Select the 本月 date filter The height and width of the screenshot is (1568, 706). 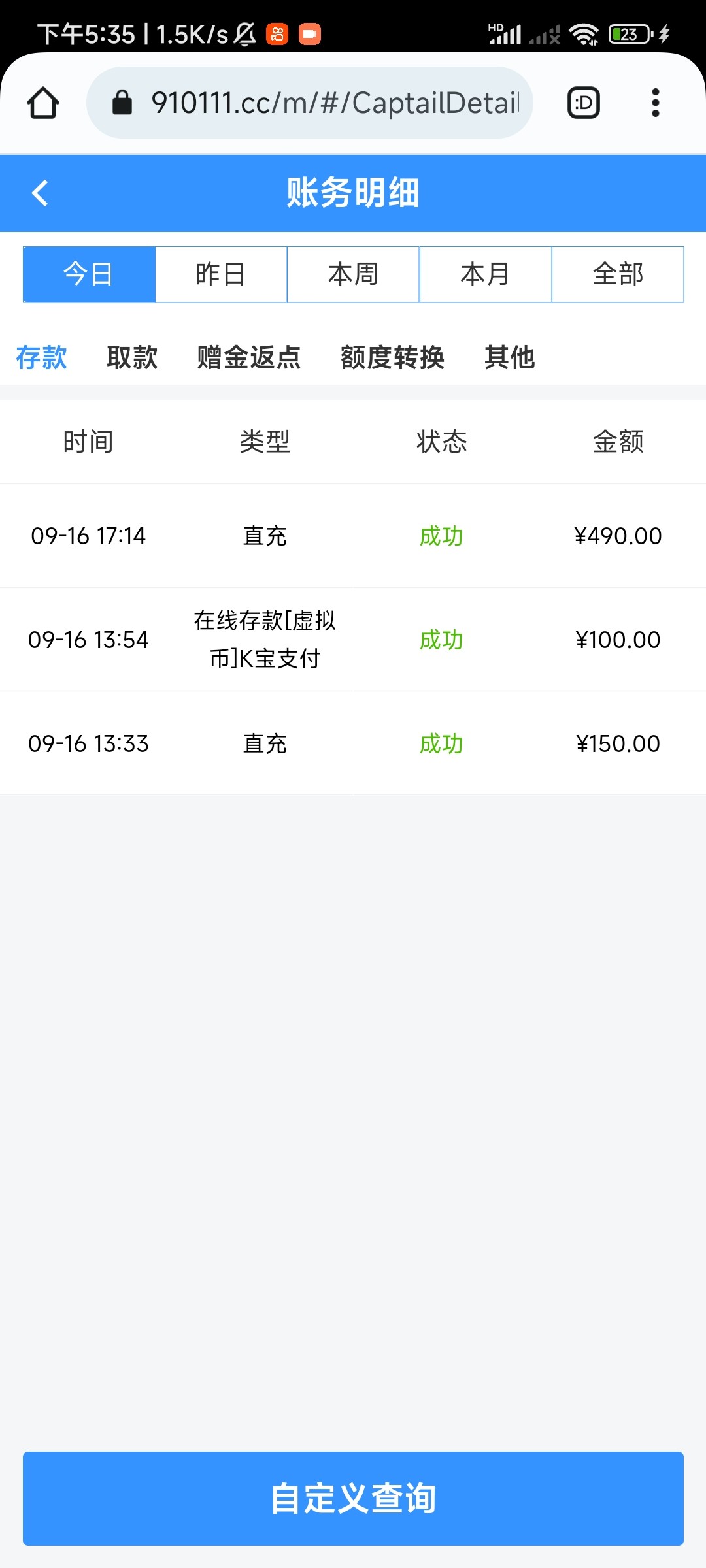(x=485, y=274)
